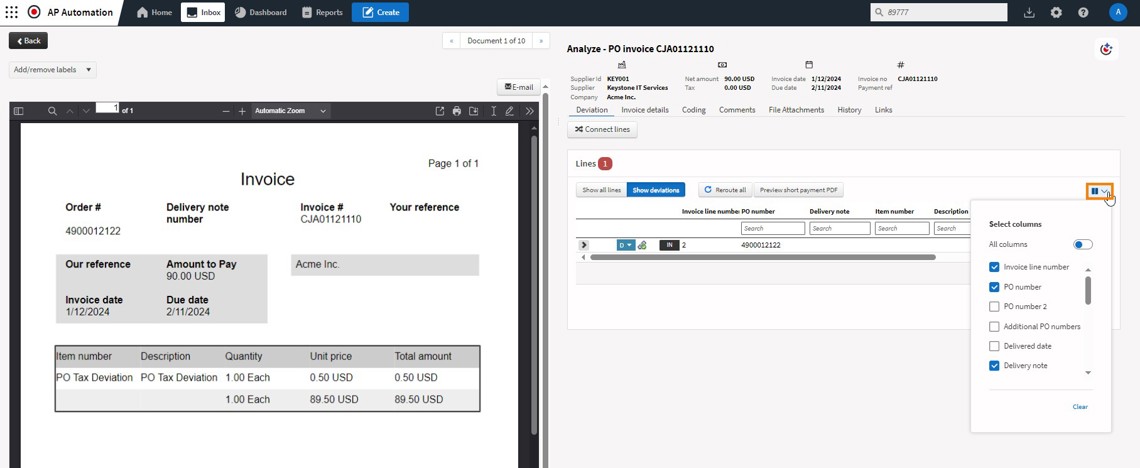Screen dimensions: 1140x468
Task: Click the Clear link in column selector
Action: tap(1080, 407)
